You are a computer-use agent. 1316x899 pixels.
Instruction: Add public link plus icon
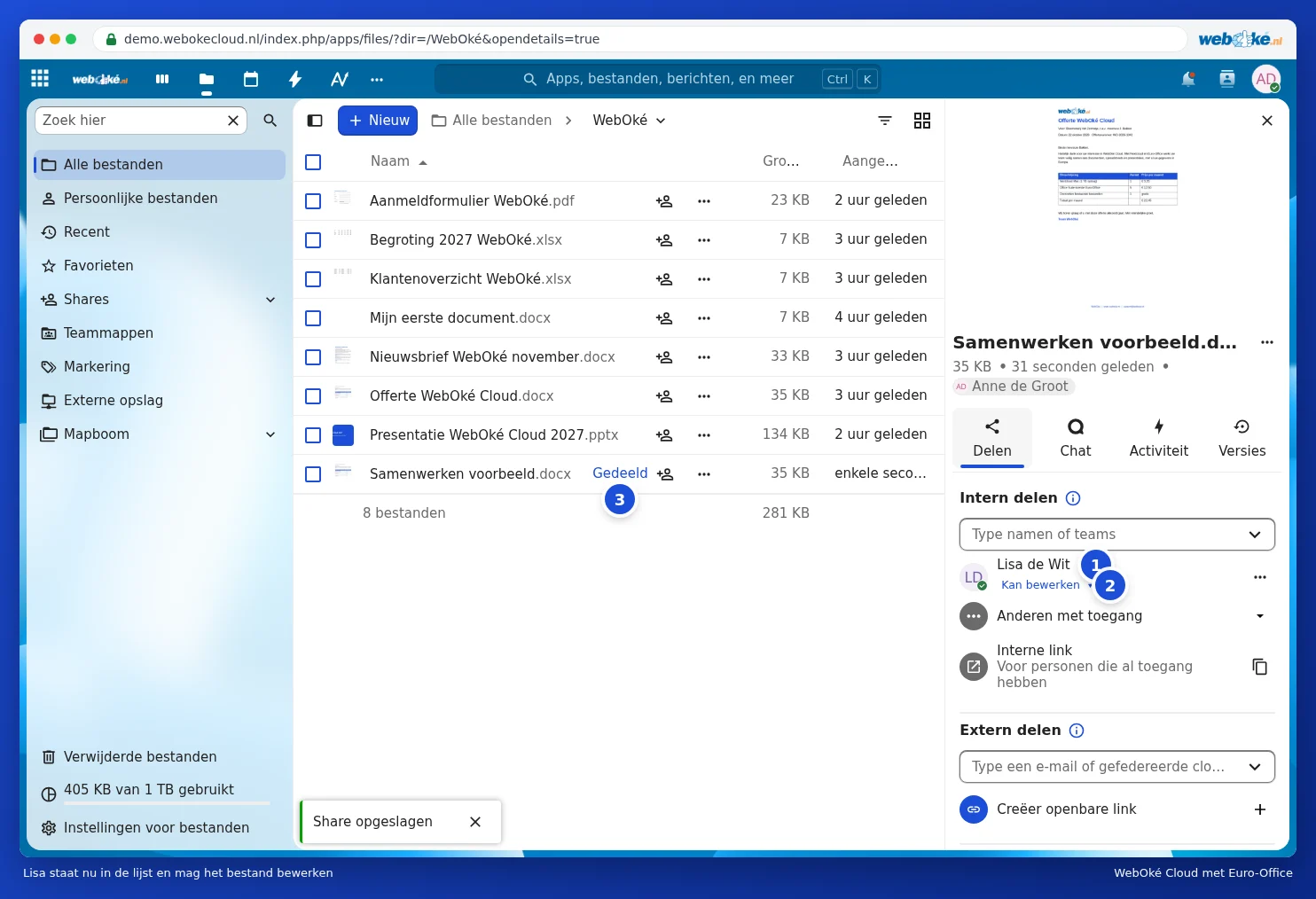point(1259,809)
